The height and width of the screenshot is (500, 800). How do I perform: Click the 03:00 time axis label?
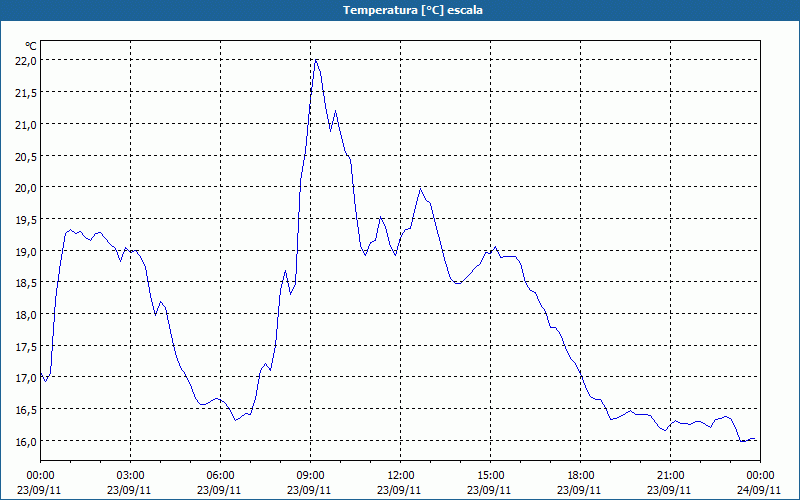[131, 476]
